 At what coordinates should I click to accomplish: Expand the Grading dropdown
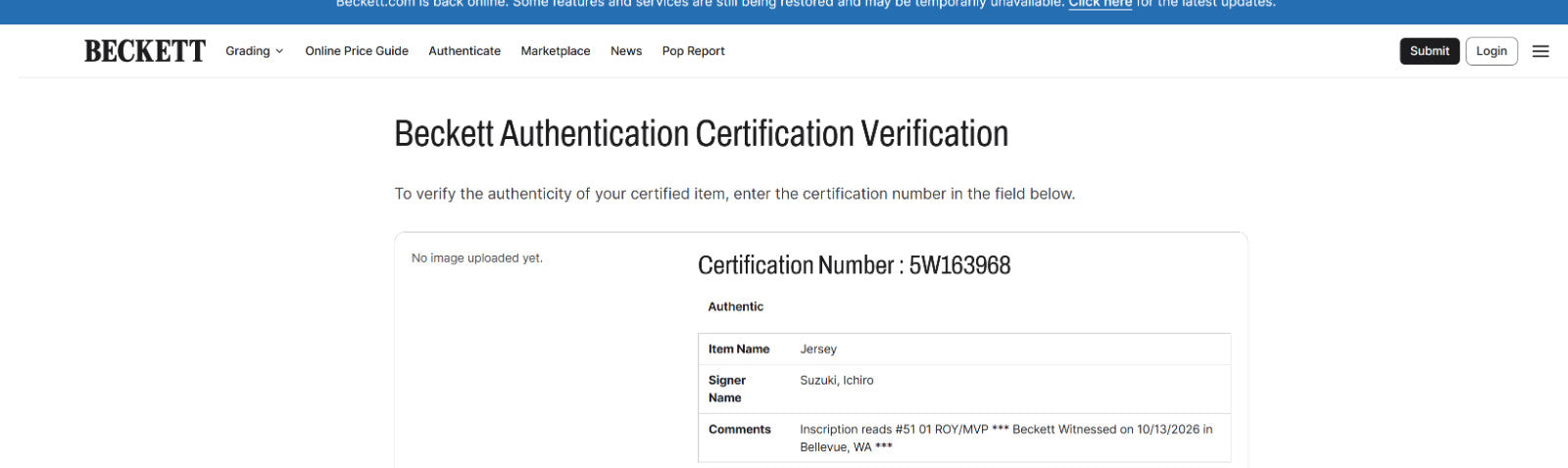(x=254, y=51)
